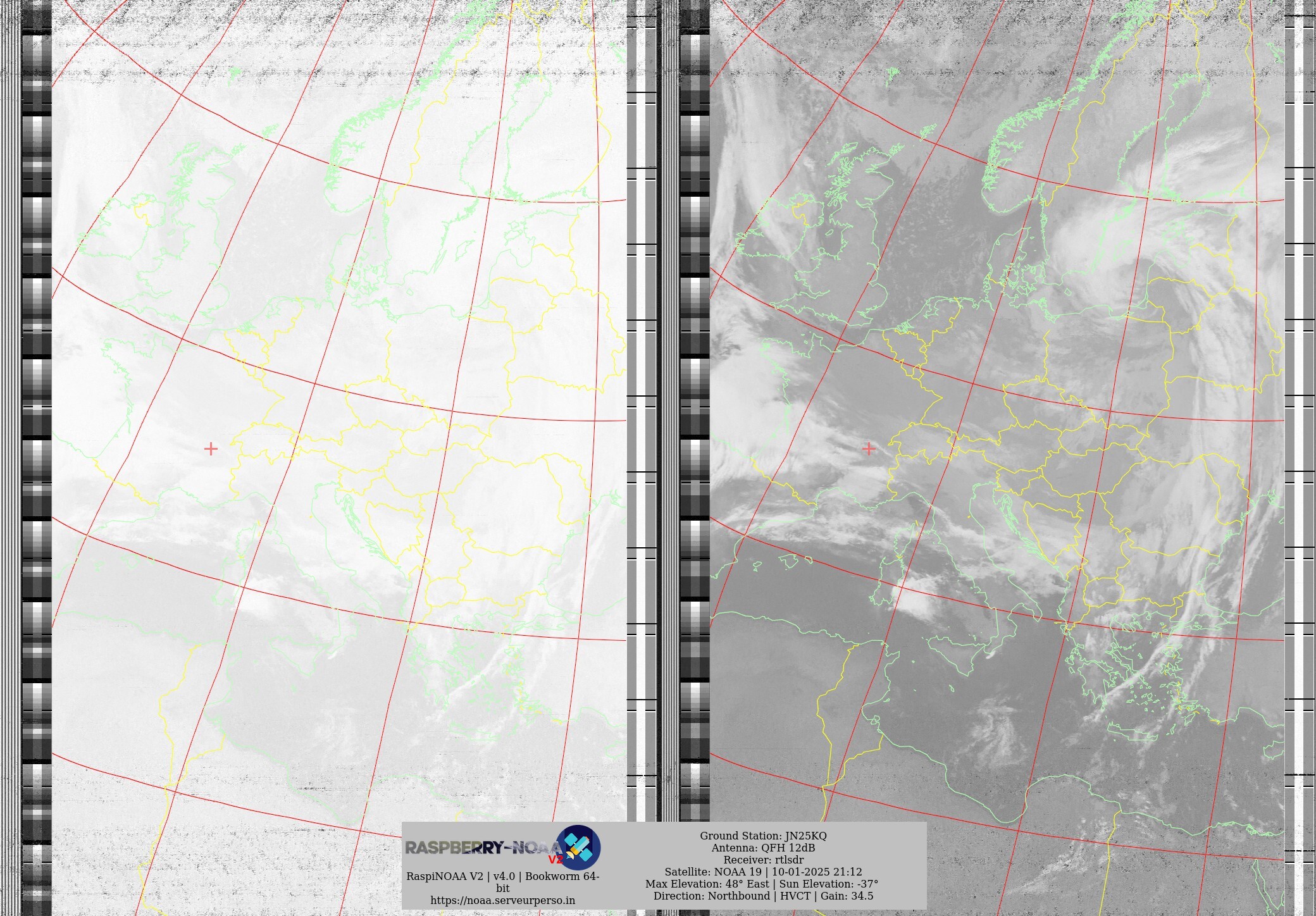Click the Antenna QFH 12dB line
Image resolution: width=1316 pixels, height=916 pixels.
coord(762,848)
